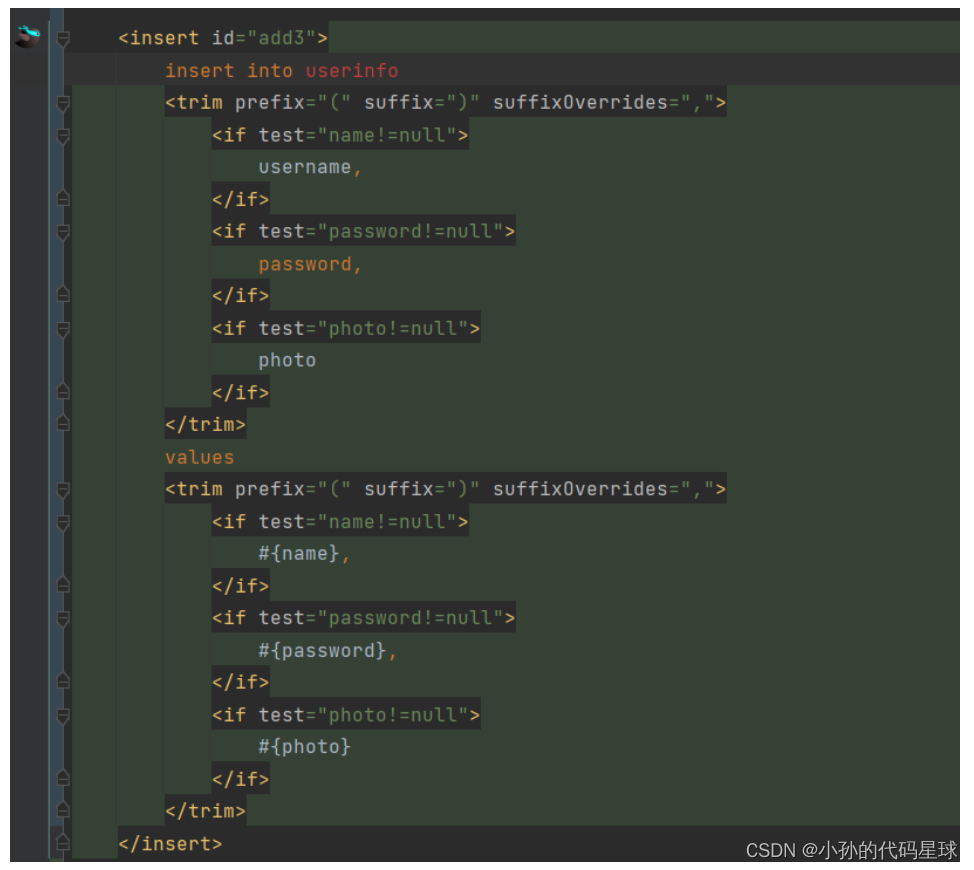Click the MyBatis gutter icon beside insert add3
Image resolution: width=974 pixels, height=870 pixels.
(27, 37)
